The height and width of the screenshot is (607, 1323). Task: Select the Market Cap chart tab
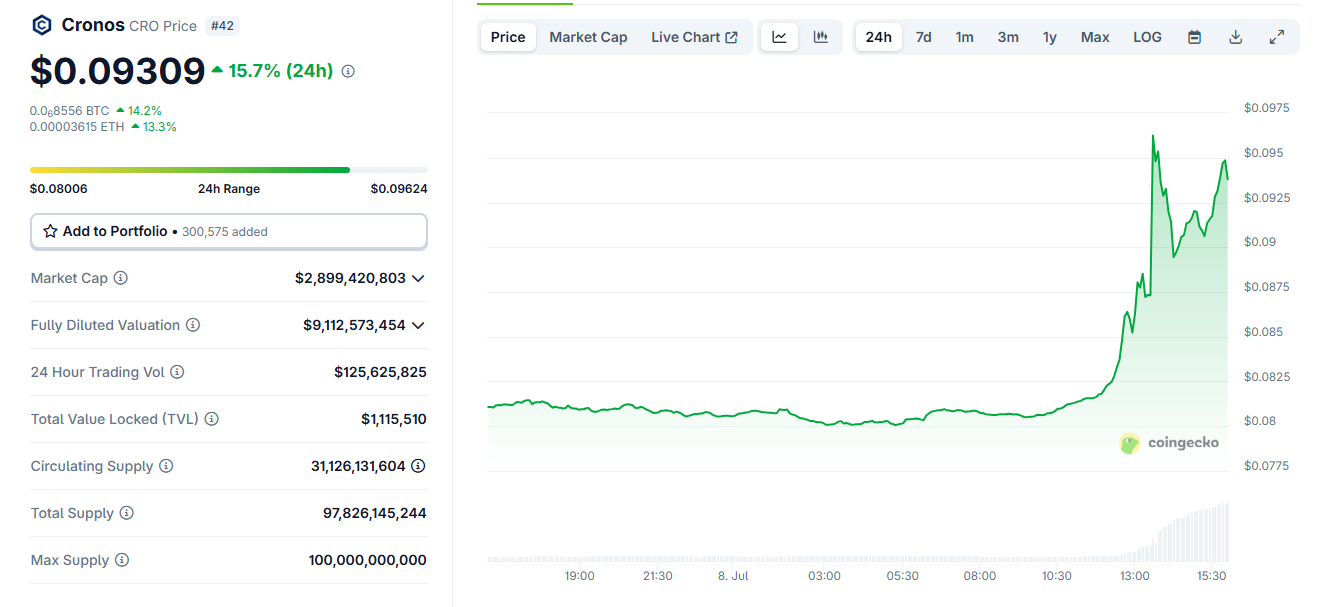point(588,37)
